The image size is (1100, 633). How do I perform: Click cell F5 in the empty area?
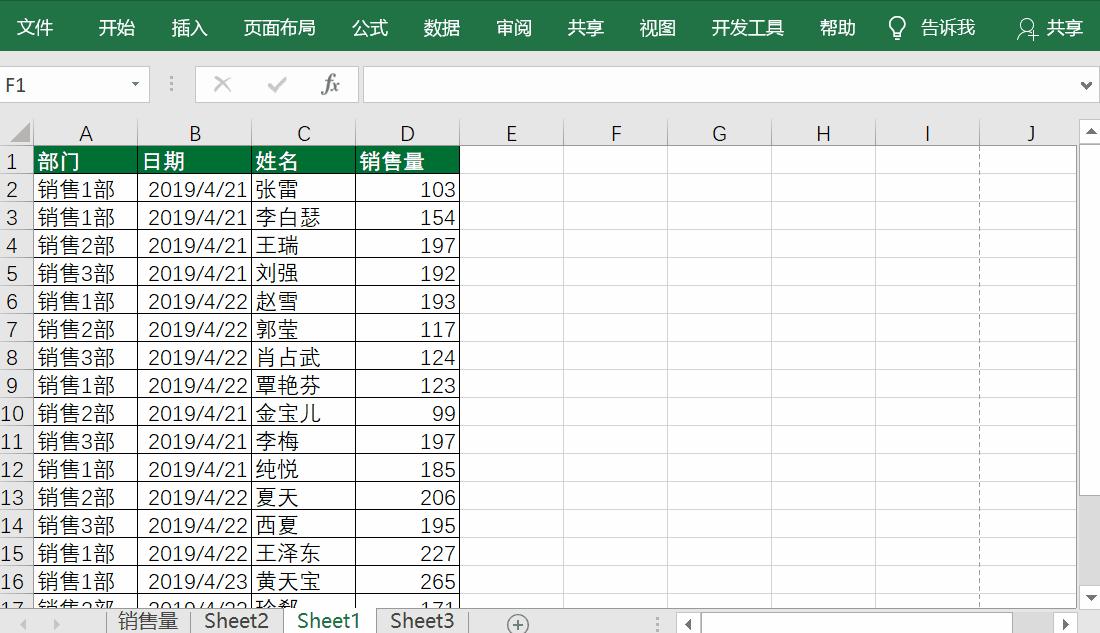(x=615, y=273)
